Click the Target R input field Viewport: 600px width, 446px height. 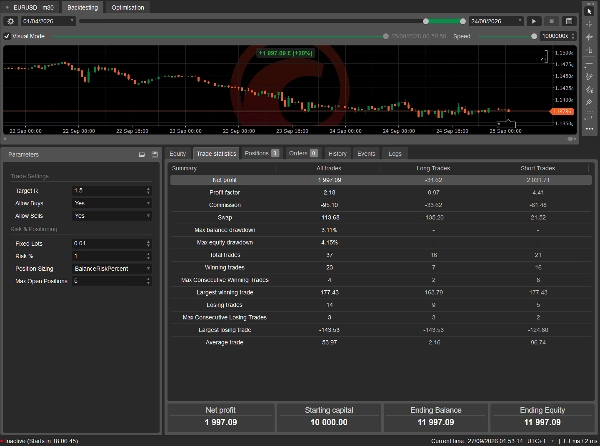[108, 190]
